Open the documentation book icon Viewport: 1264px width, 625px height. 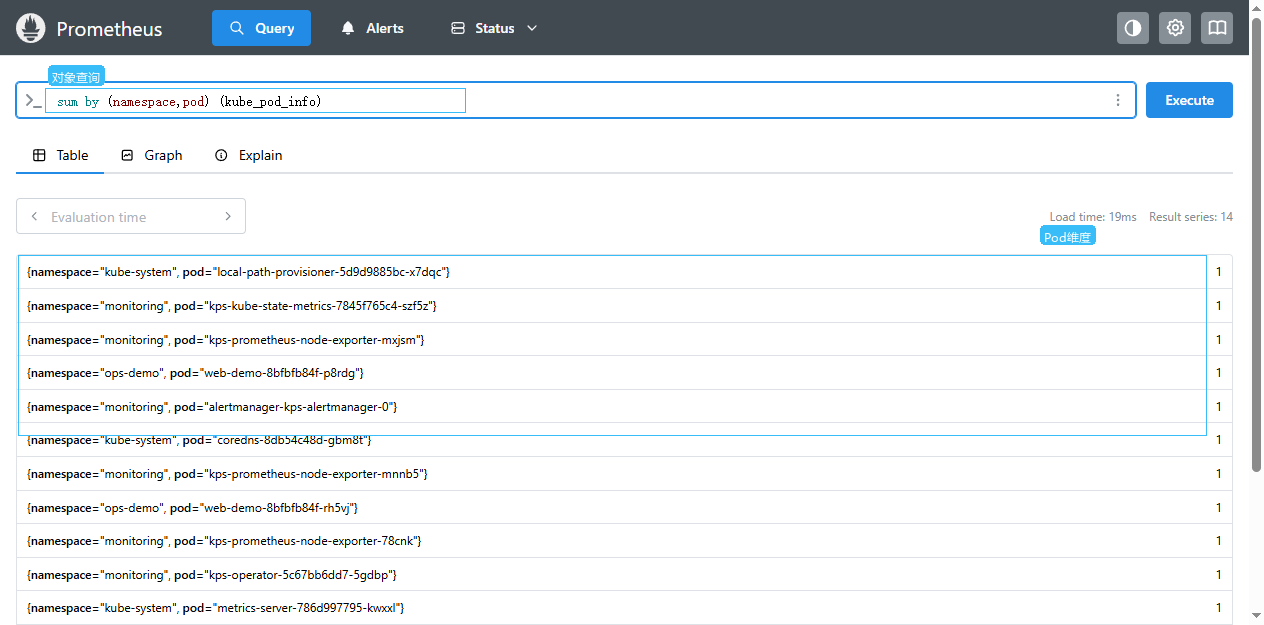[x=1217, y=28]
